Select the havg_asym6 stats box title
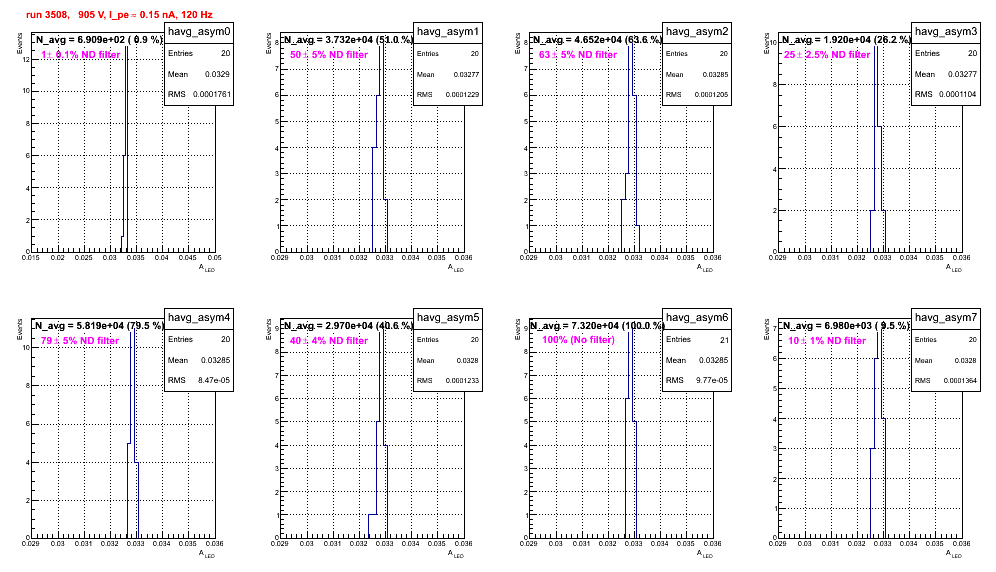Screen dimensions: 996x572 point(697,317)
